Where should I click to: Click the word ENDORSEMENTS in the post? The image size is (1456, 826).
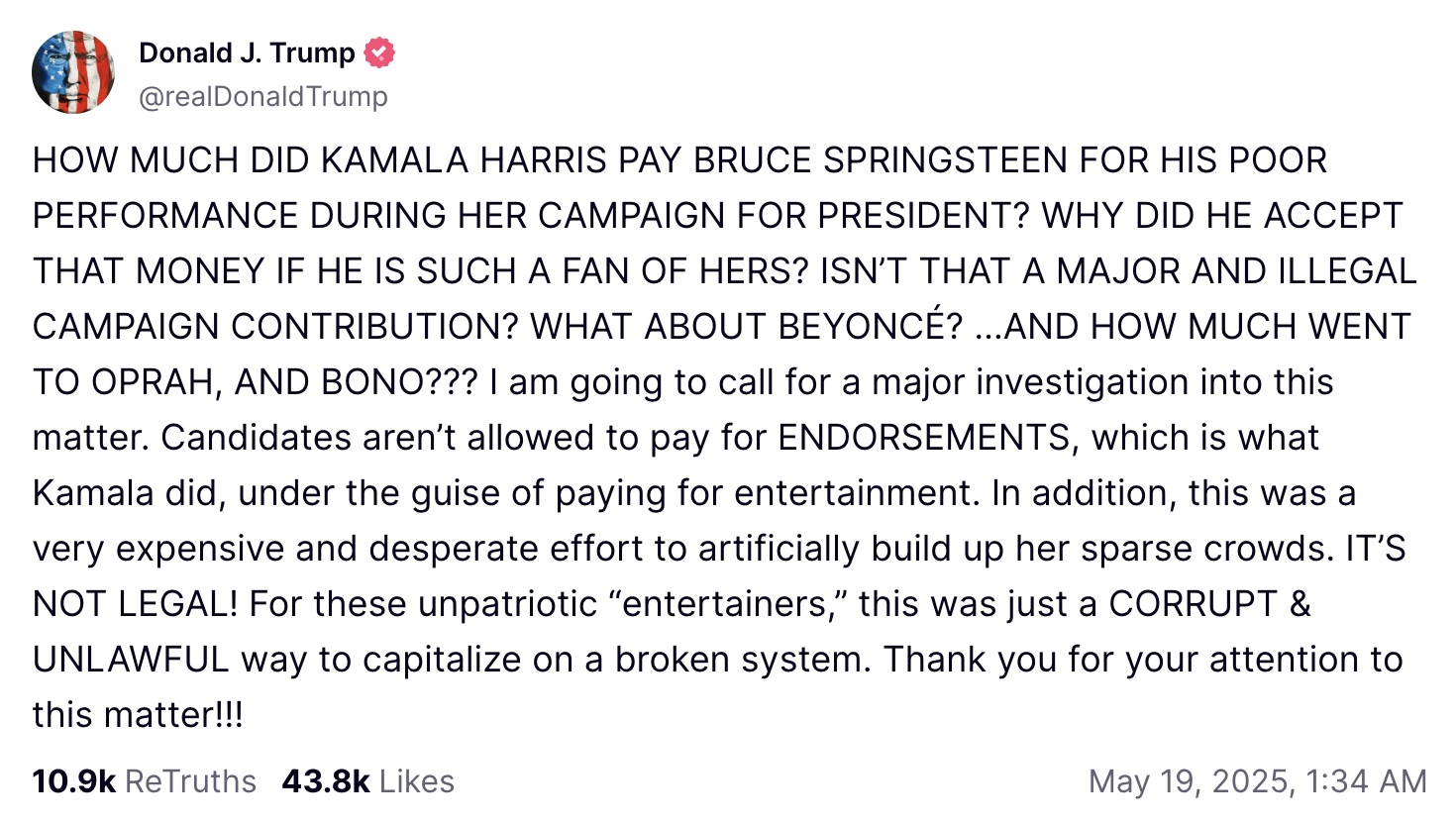point(928,438)
